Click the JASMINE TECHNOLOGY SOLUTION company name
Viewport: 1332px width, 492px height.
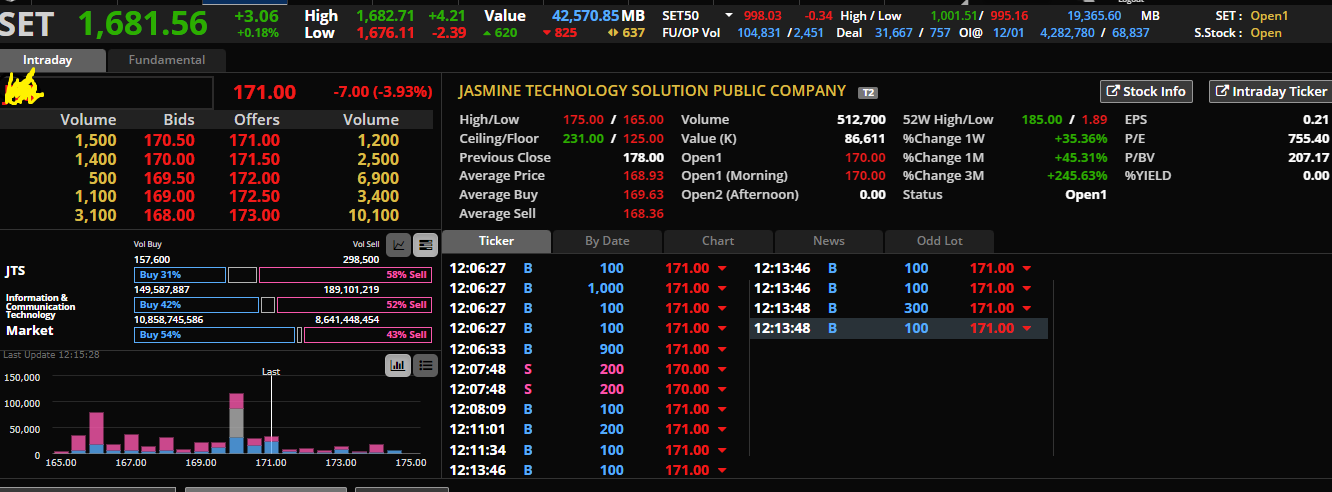652,91
